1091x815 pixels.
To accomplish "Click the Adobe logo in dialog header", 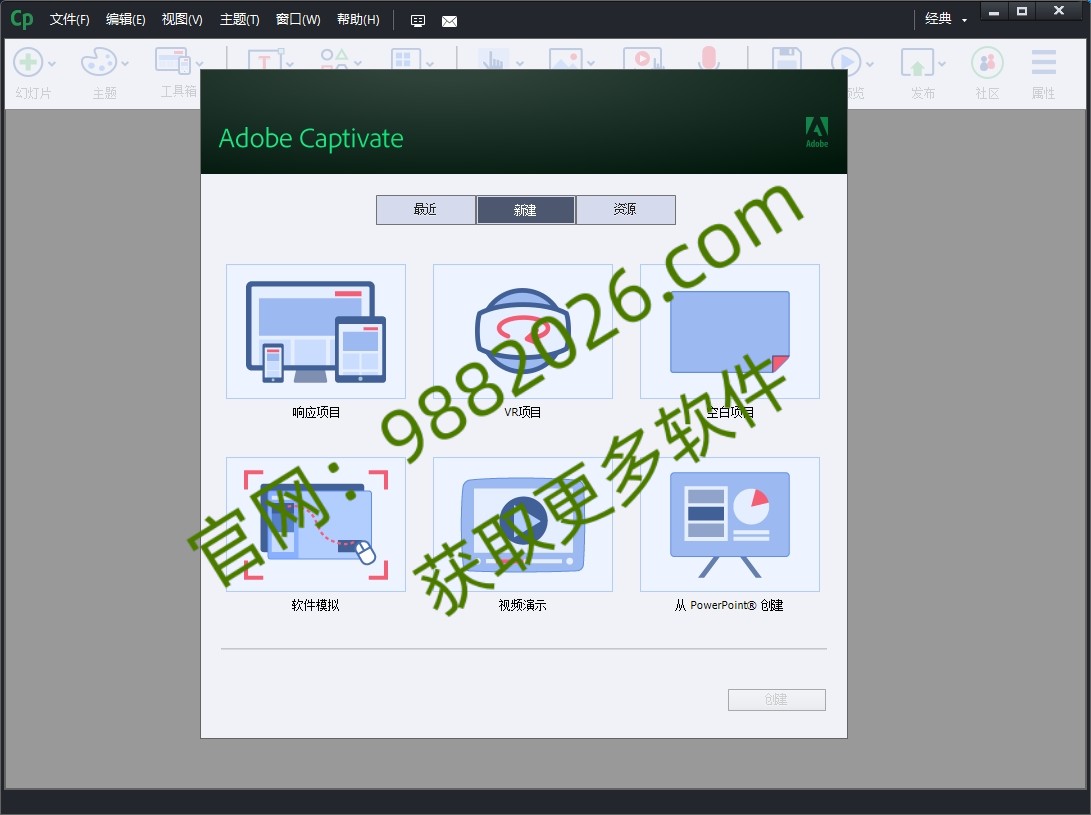I will (x=817, y=132).
